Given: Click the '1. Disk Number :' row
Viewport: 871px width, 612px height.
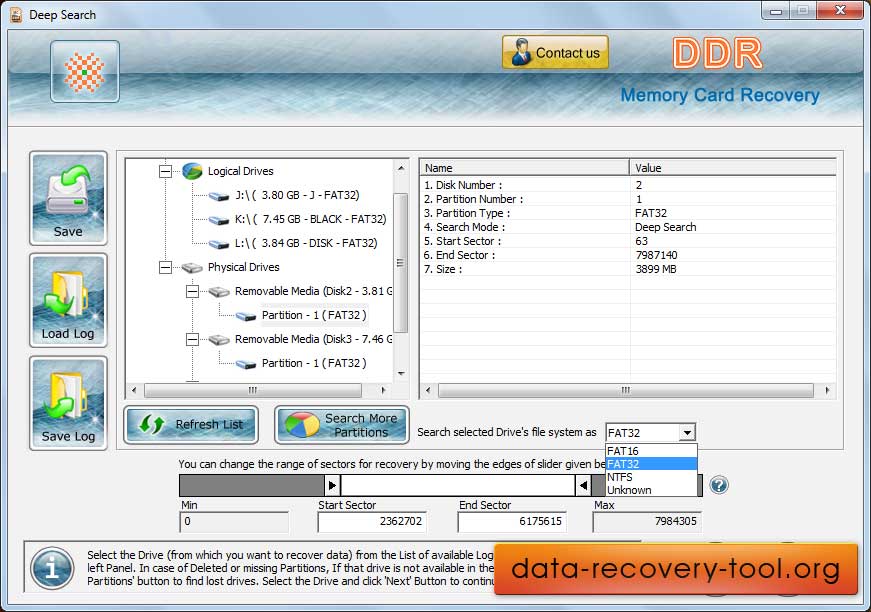Looking at the screenshot, I should coord(628,185).
